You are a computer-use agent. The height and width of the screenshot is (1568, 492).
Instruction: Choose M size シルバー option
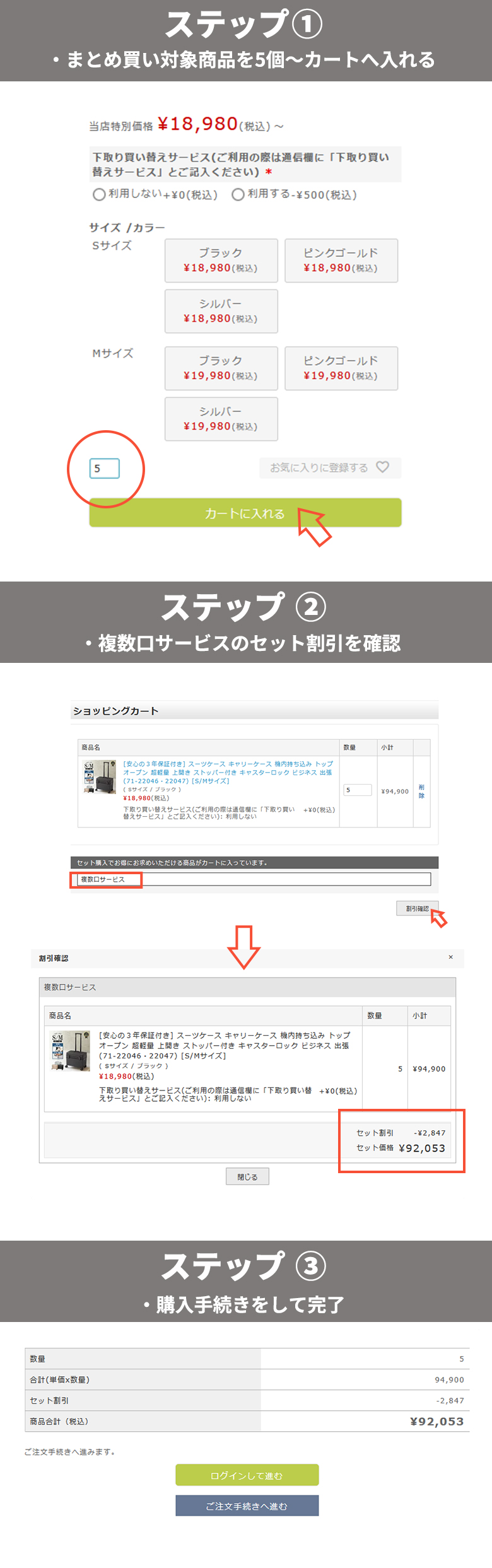pos(221,419)
